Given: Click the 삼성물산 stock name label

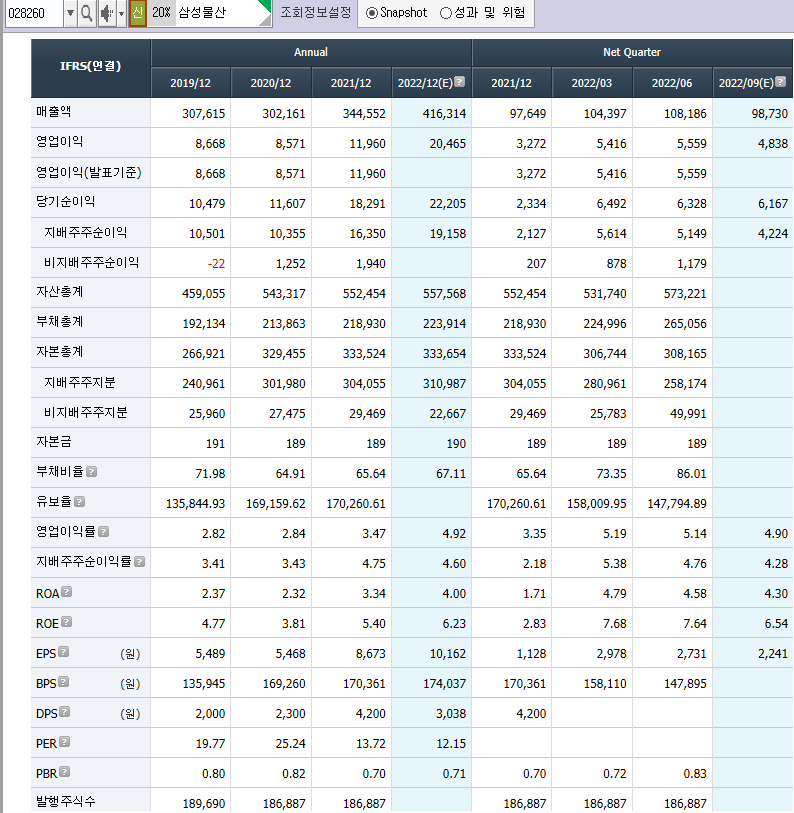Looking at the screenshot, I should 202,12.
